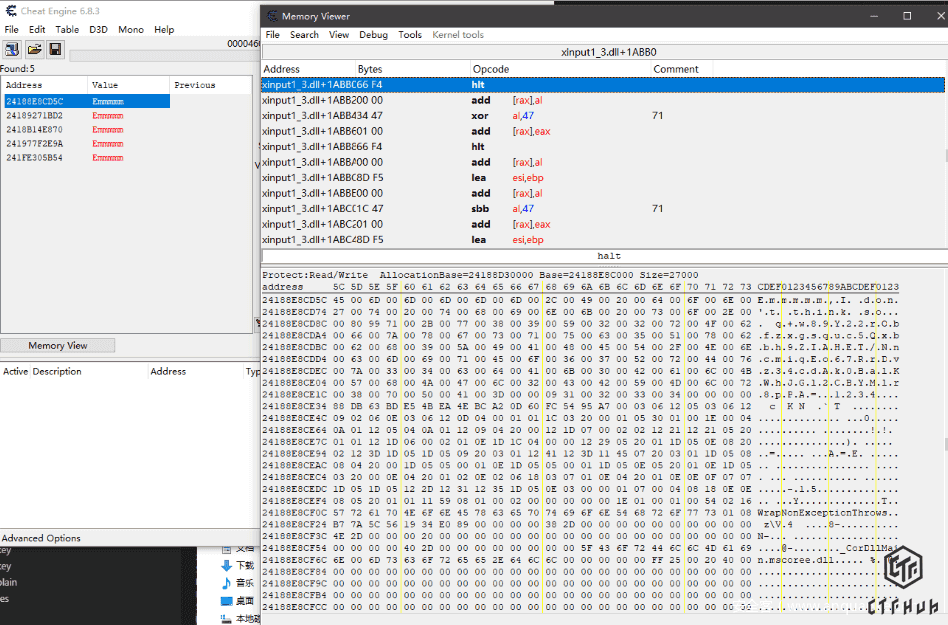Click the open process icon
The image size is (948, 625).
tap(12, 49)
